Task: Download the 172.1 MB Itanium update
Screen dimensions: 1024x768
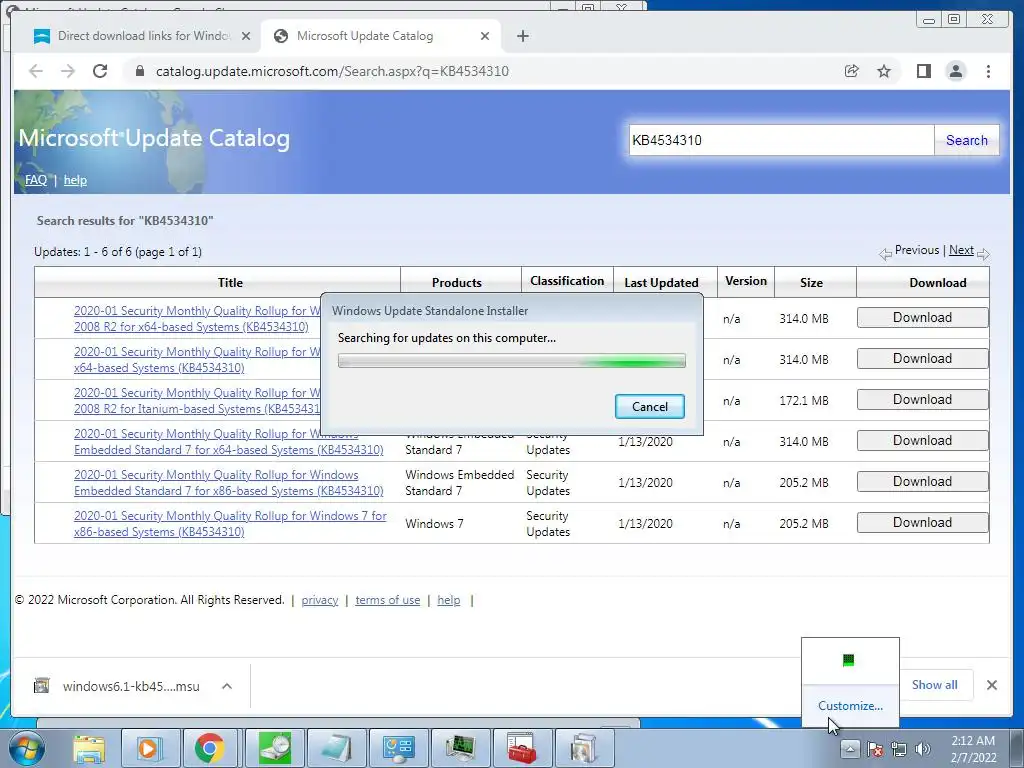Action: point(922,400)
